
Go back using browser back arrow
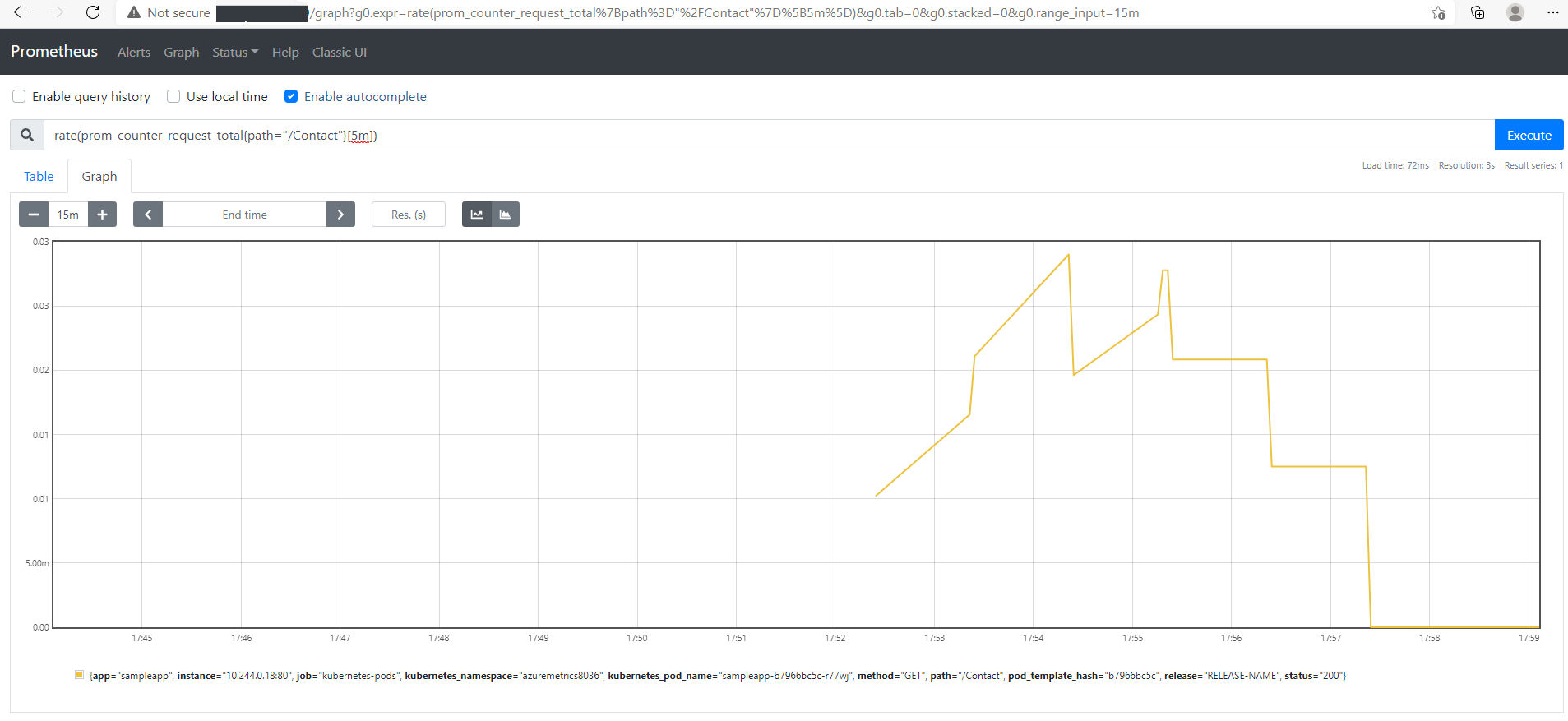21,12
